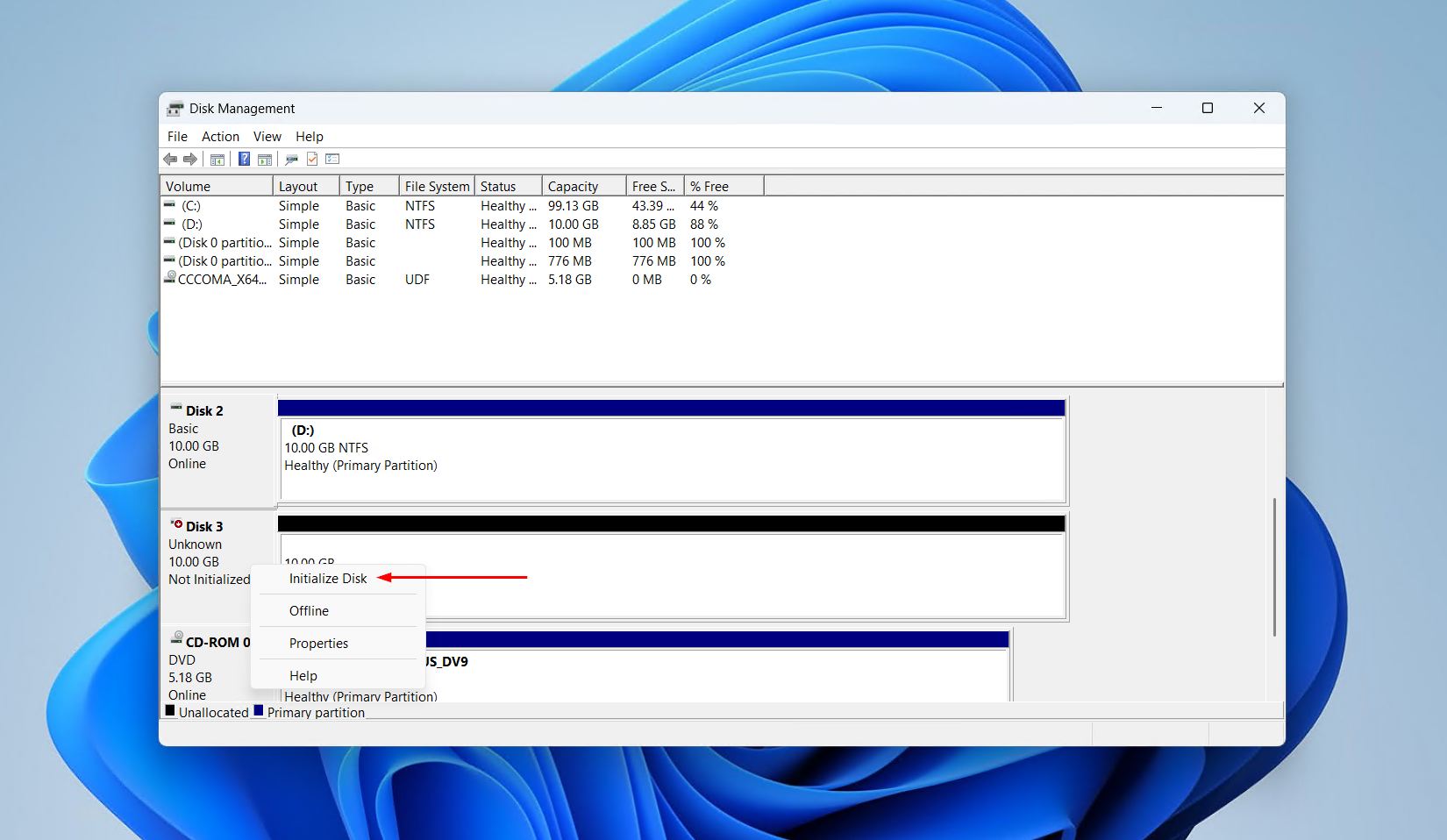Sort by the File System column header
The width and height of the screenshot is (1447, 840).
pyautogui.click(x=437, y=186)
